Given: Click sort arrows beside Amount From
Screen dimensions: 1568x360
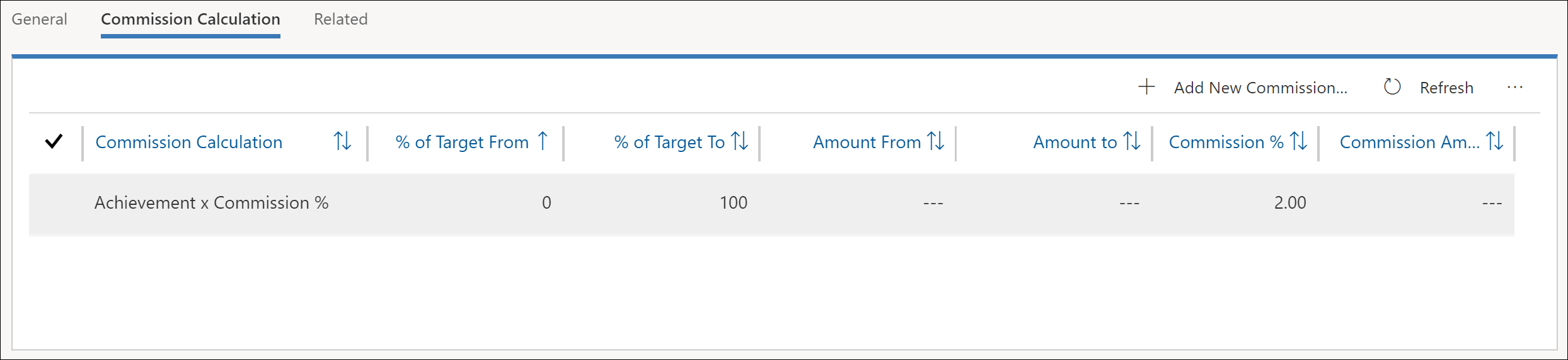Looking at the screenshot, I should 936,141.
